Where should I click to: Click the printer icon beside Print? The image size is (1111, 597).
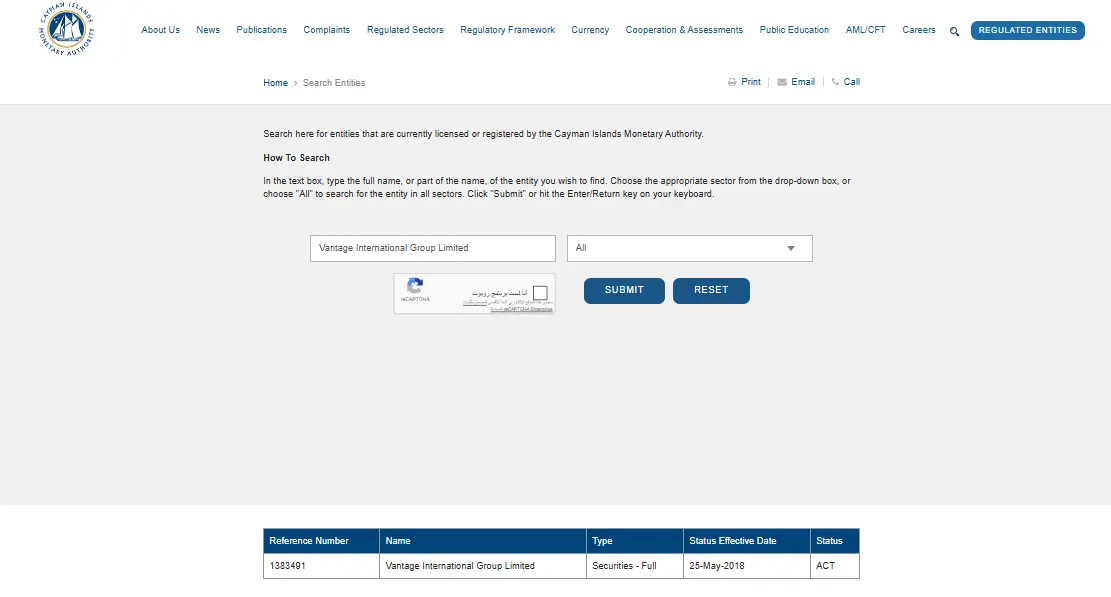[732, 82]
